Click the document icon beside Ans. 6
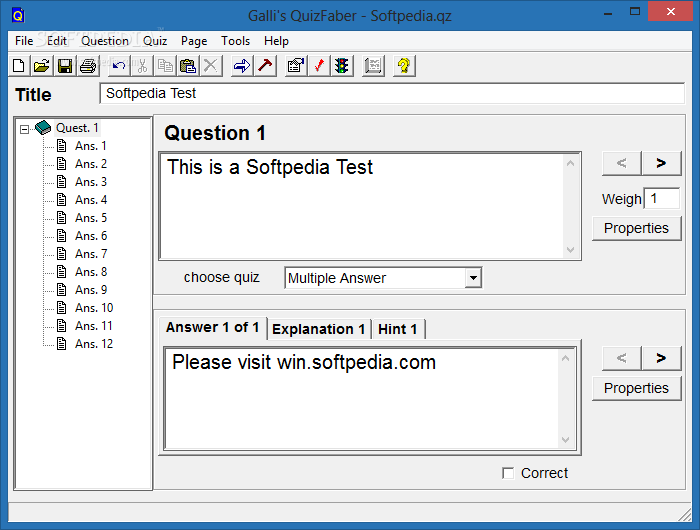700x530 pixels. coord(62,236)
